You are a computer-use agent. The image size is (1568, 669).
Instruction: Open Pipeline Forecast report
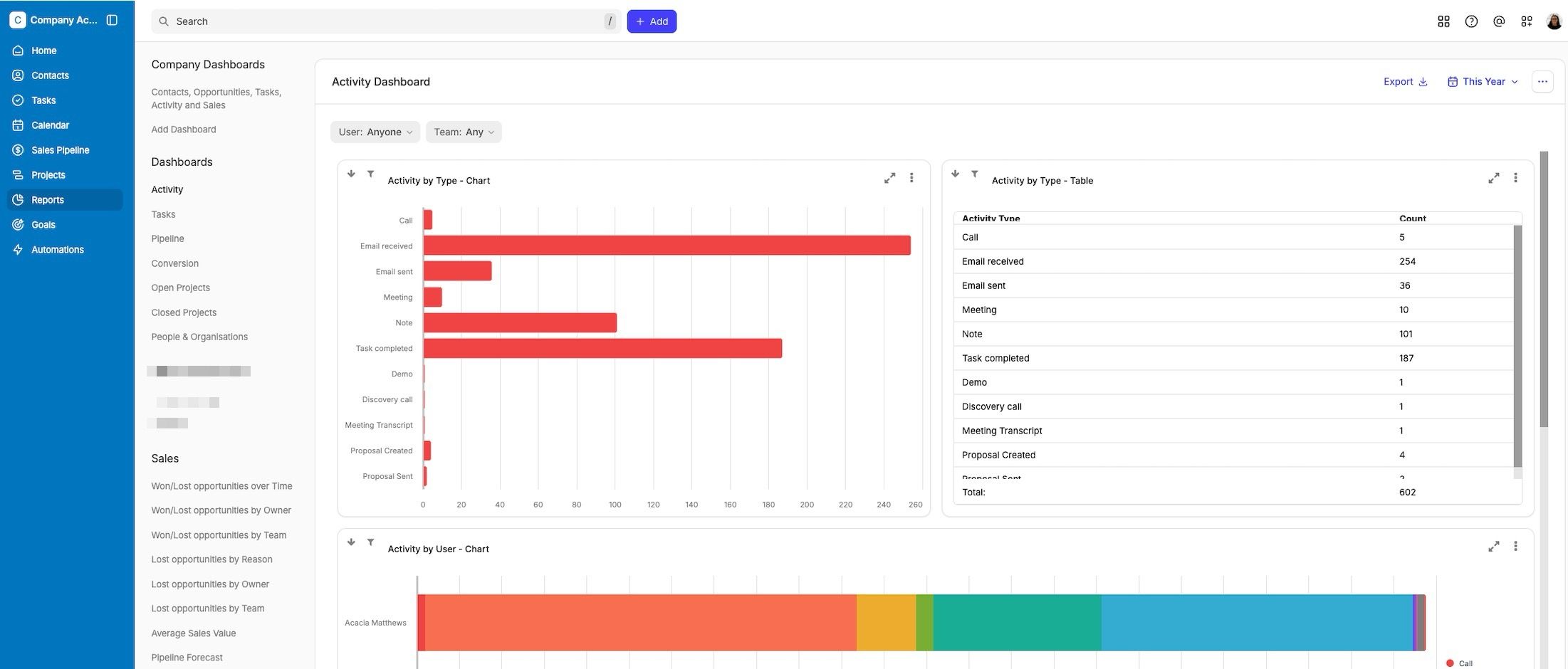point(187,658)
